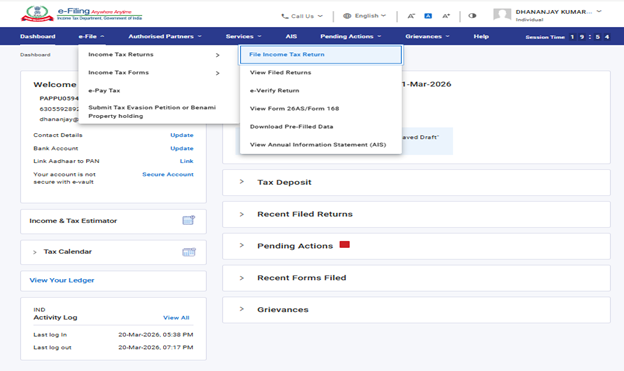Open the Services menu
The image size is (624, 371).
pyautogui.click(x=244, y=36)
